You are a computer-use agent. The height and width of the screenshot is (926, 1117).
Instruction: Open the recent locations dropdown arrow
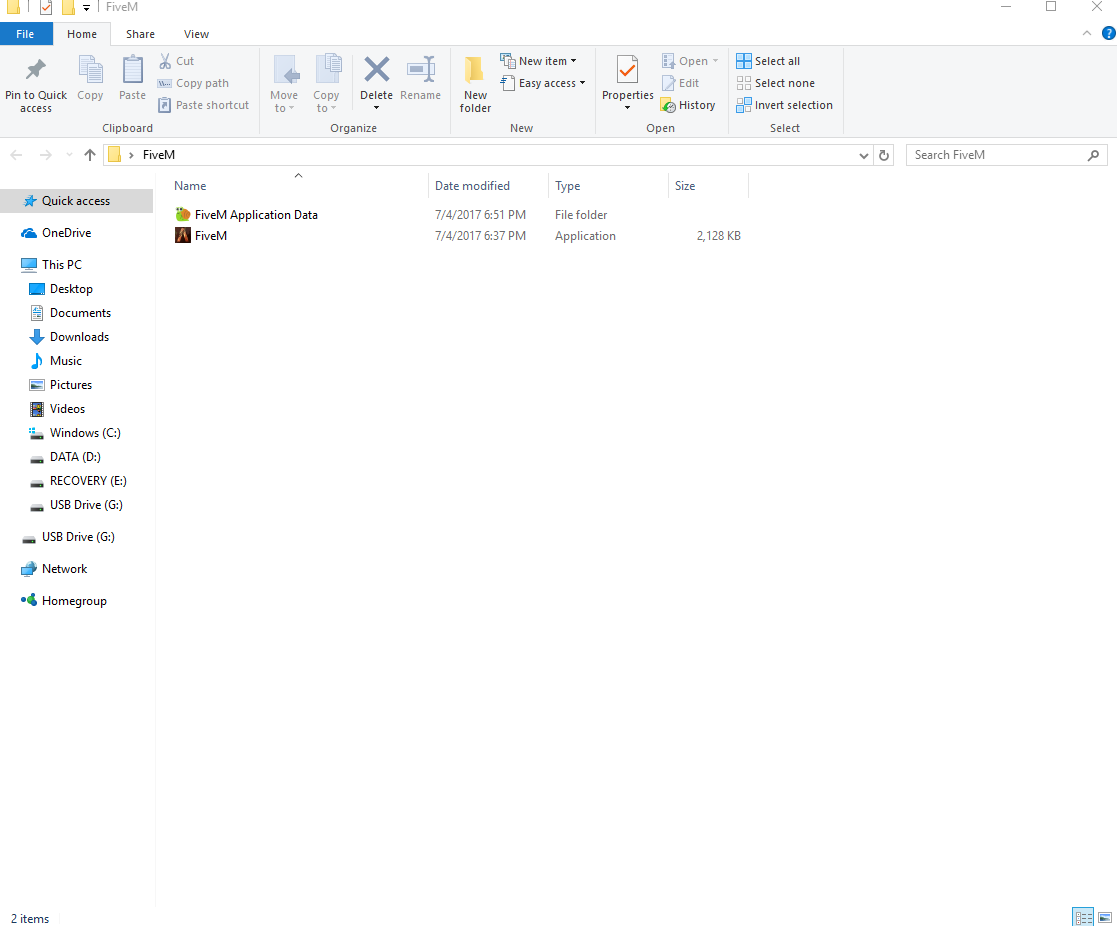pos(68,155)
